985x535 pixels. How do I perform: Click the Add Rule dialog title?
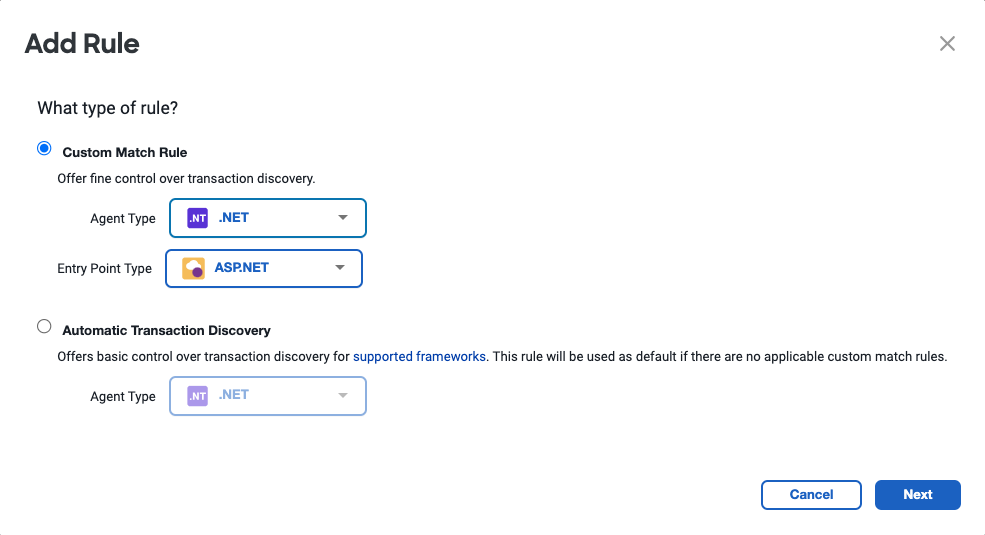pos(82,44)
